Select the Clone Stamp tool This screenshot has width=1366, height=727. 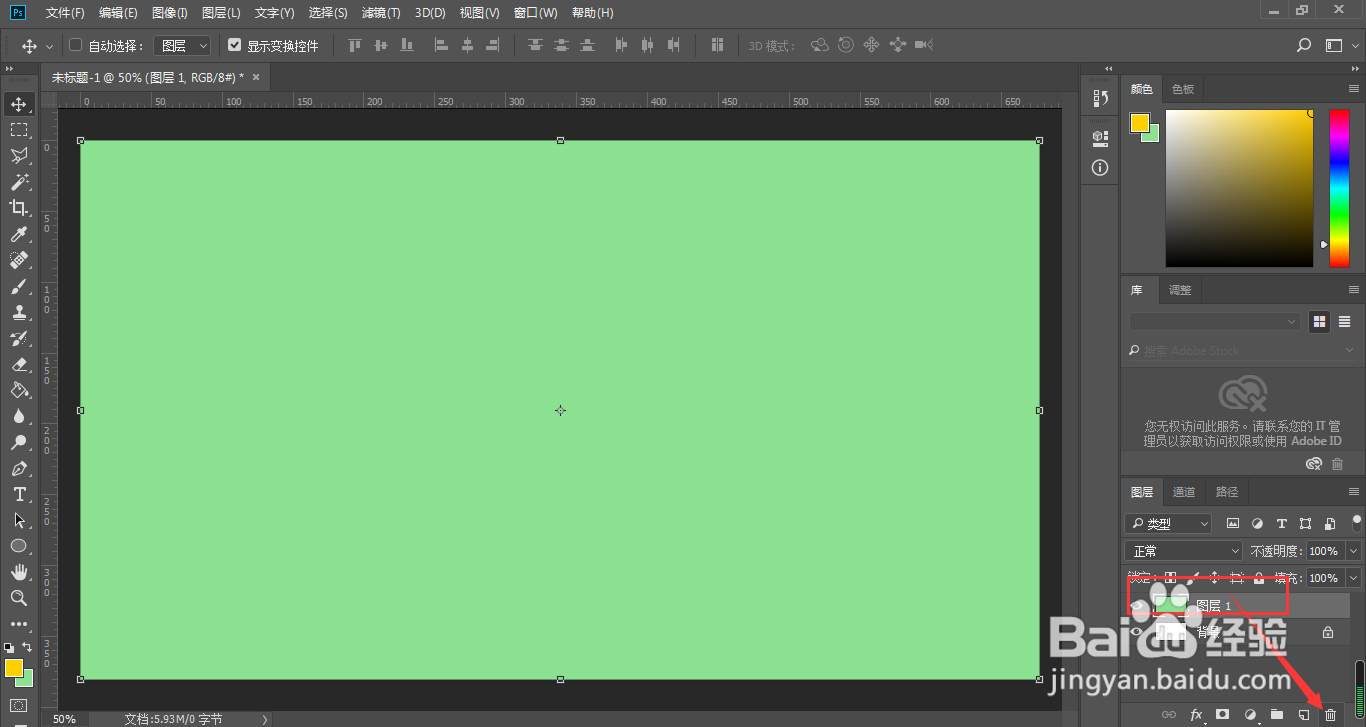[19, 312]
